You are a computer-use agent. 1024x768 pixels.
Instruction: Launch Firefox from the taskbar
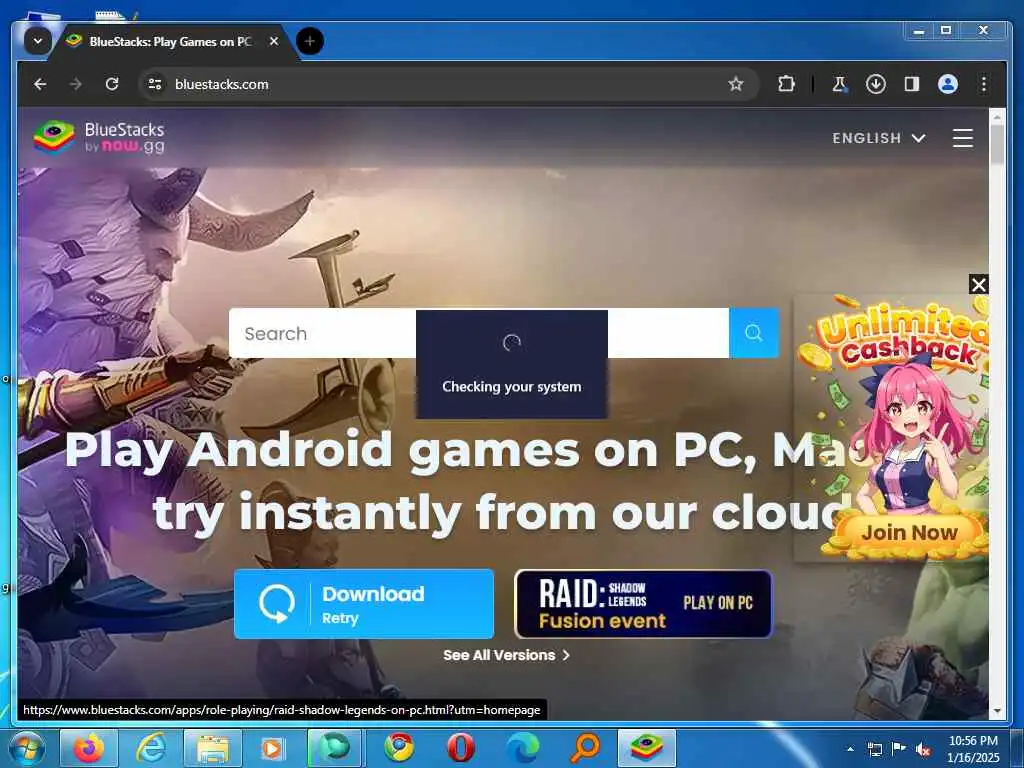pos(89,748)
